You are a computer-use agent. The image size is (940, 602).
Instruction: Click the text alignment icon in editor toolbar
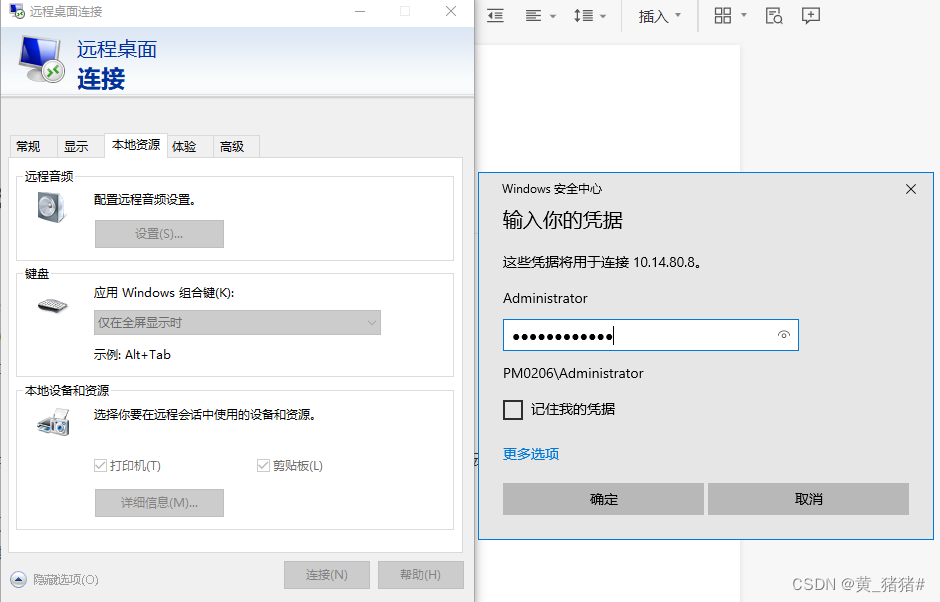tap(533, 16)
